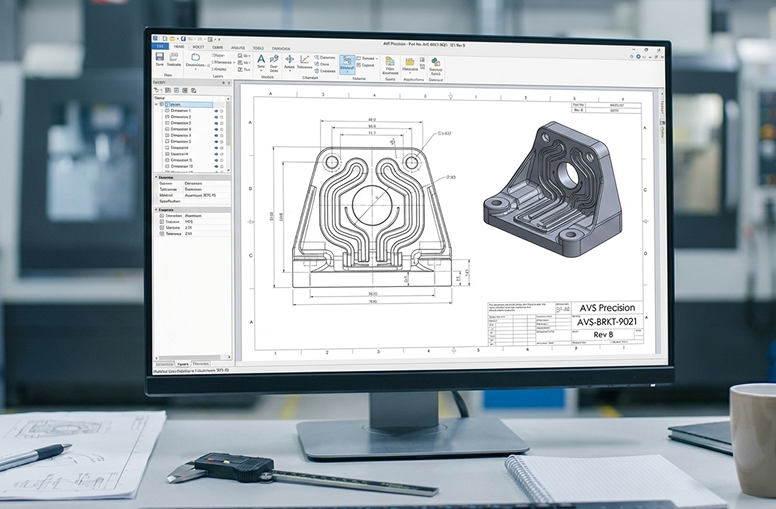Screen dimensions: 776x509
Task: Hide Dimension 2 using its eye icon
Action: [x=217, y=116]
